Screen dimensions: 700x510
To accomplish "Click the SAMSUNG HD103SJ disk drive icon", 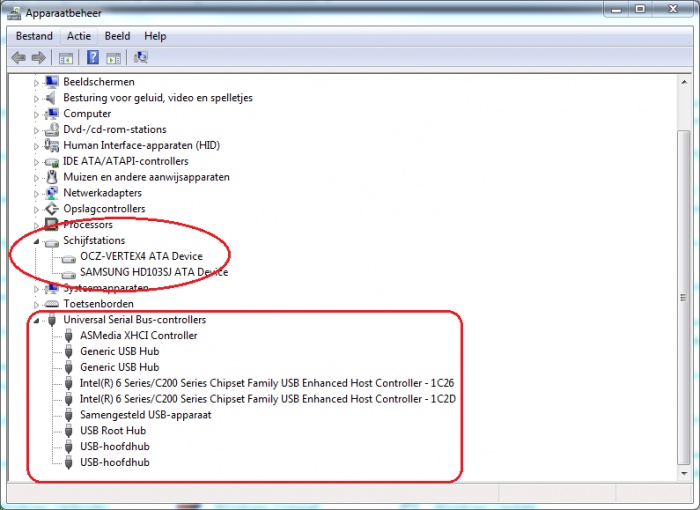I will pos(68,274).
